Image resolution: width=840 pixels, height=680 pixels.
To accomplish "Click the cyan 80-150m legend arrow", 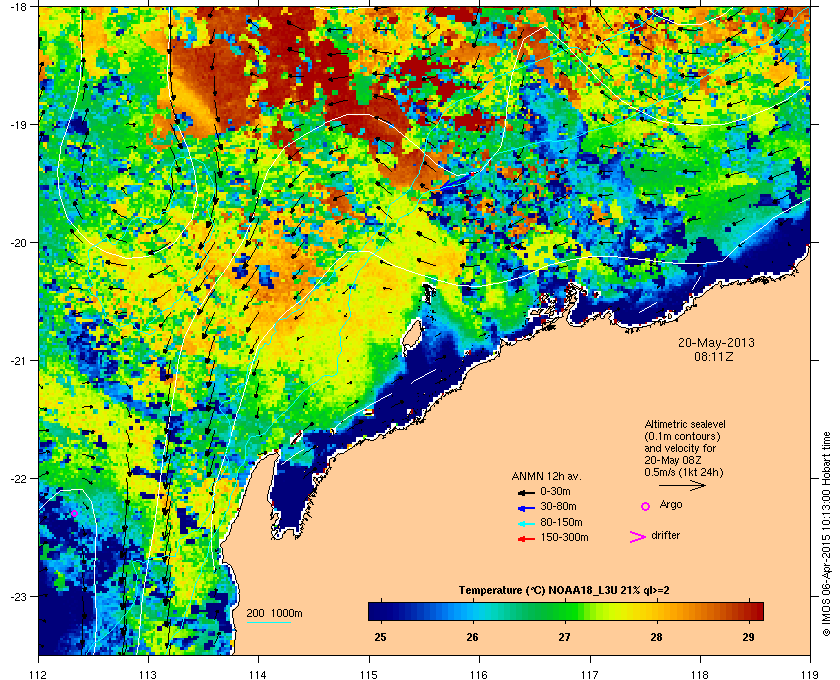I will tap(526, 523).
